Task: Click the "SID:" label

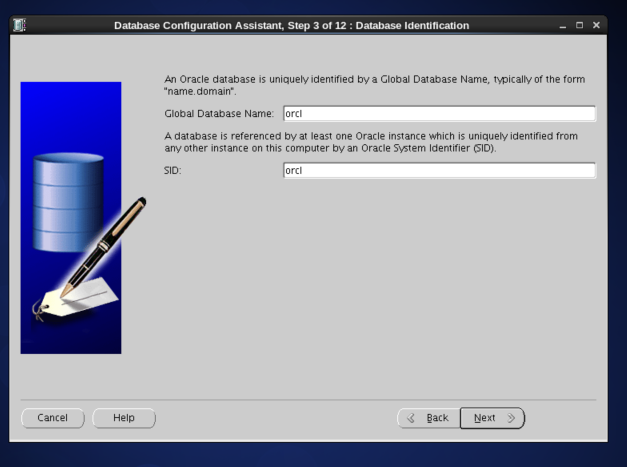Action: click(x=173, y=171)
